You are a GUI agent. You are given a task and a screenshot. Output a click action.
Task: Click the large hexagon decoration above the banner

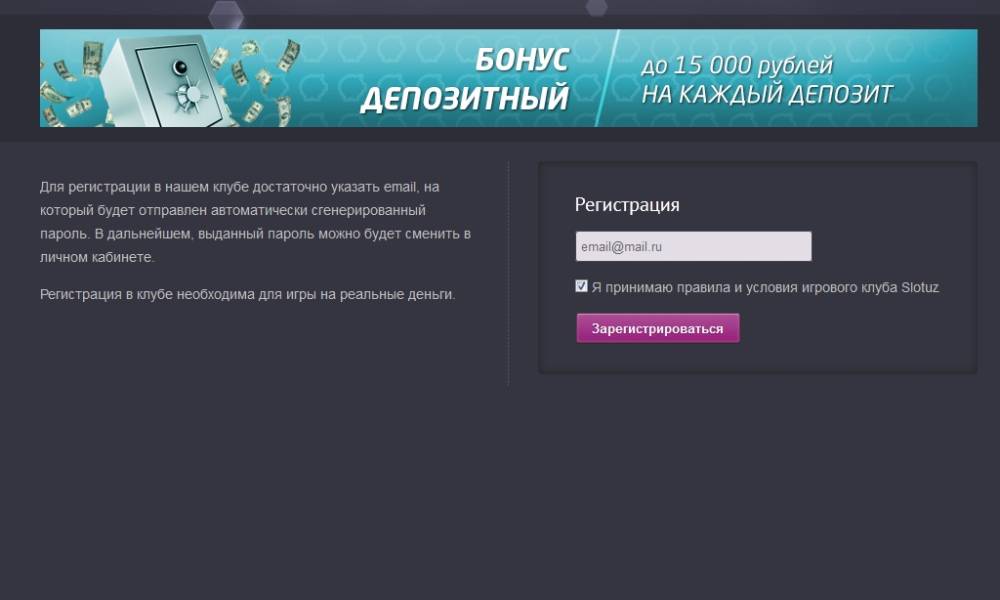[226, 14]
